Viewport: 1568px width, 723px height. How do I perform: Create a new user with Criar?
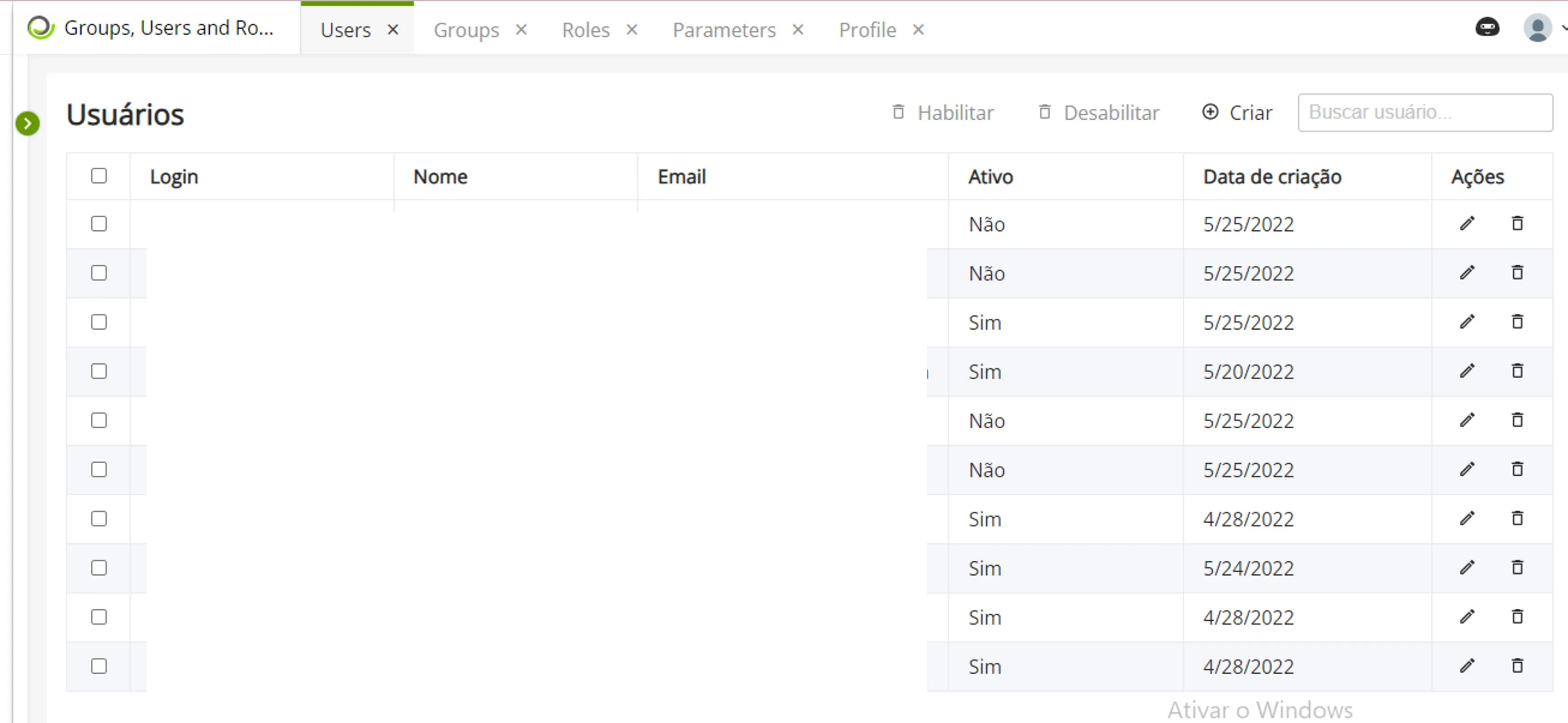click(x=1237, y=112)
